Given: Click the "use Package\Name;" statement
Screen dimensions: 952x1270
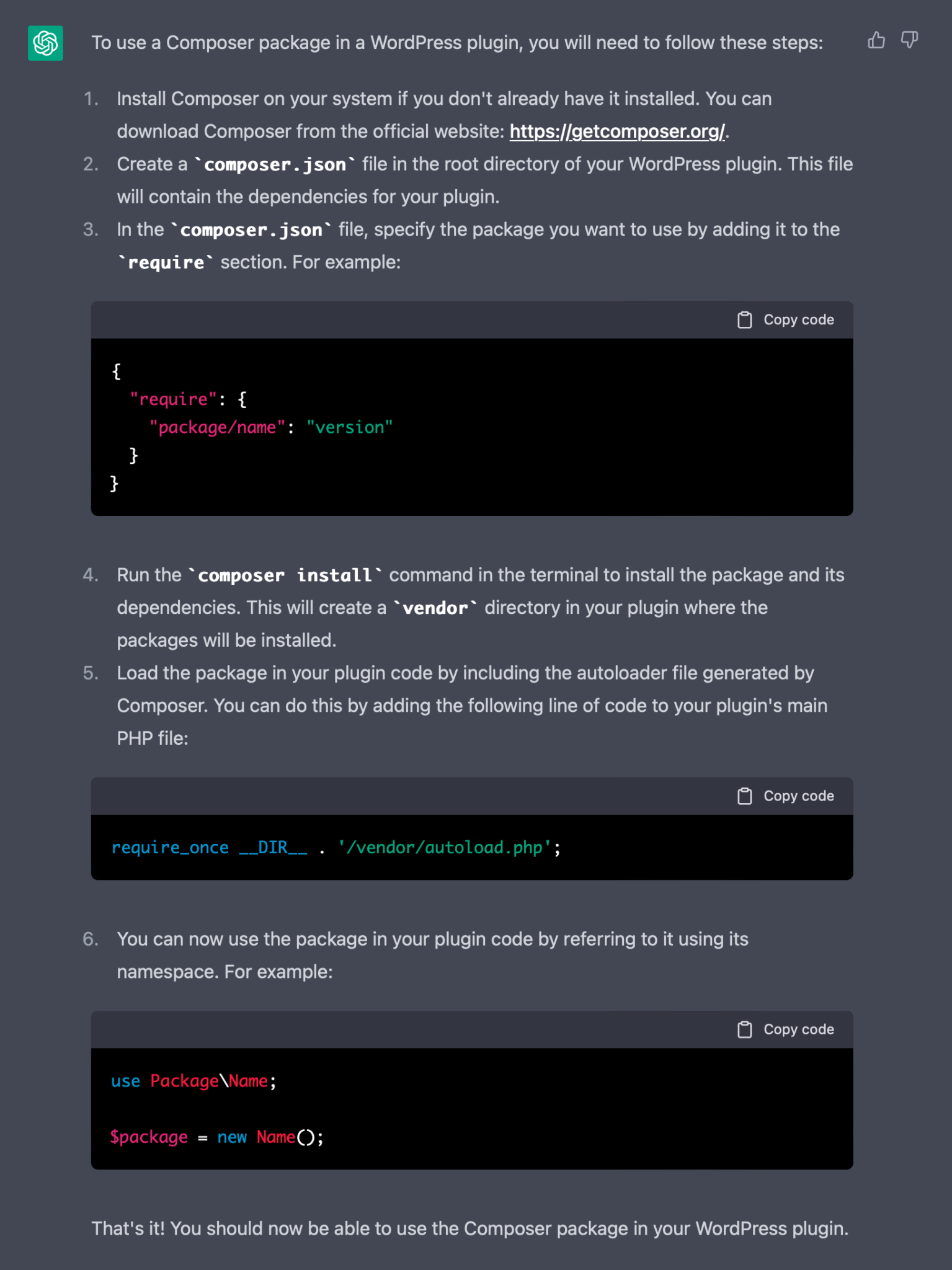Looking at the screenshot, I should 191,1080.
